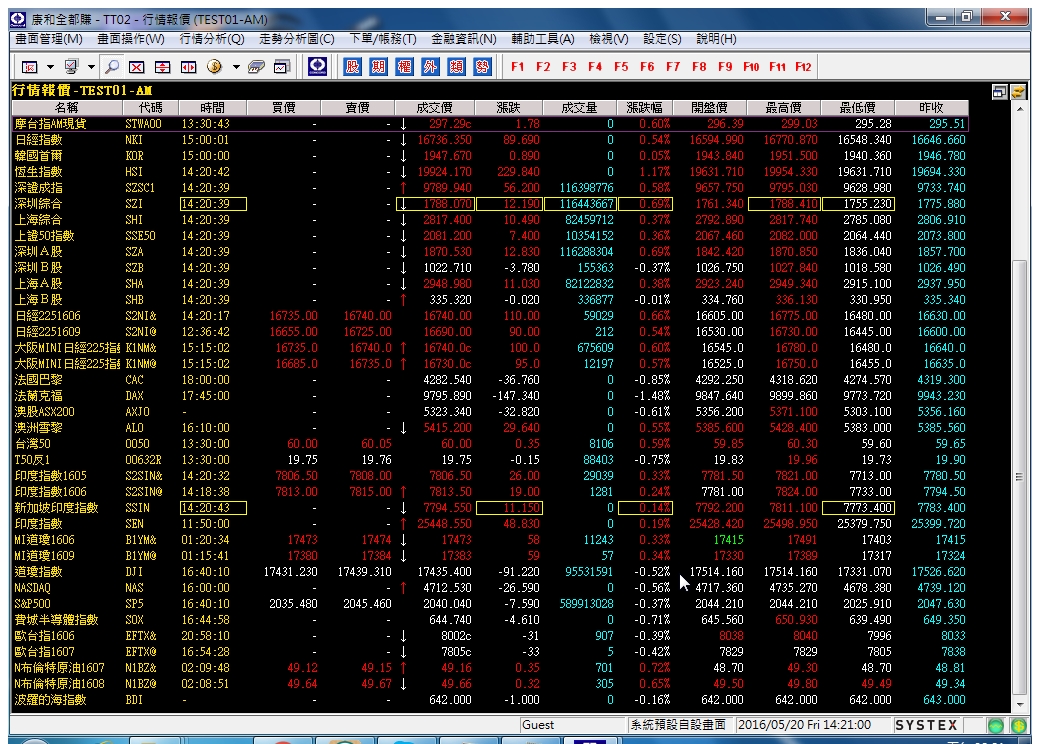Select the 上證50指數 row
Viewport: 1040px width, 744px height.
(x=490, y=235)
